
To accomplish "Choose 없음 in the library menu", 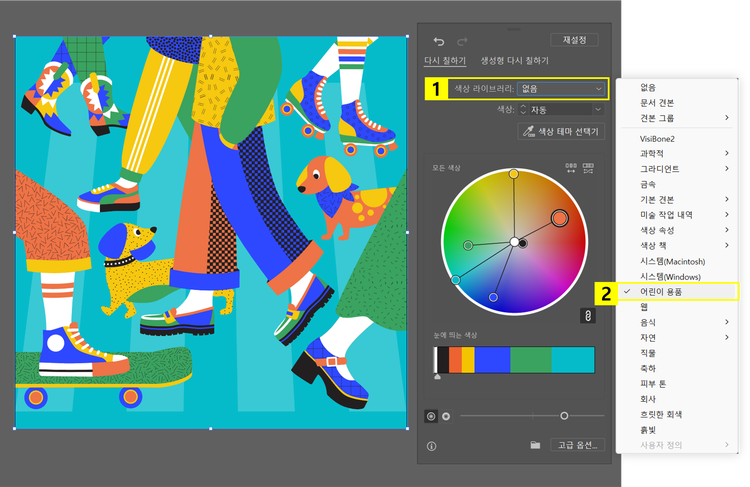I will (x=648, y=88).
